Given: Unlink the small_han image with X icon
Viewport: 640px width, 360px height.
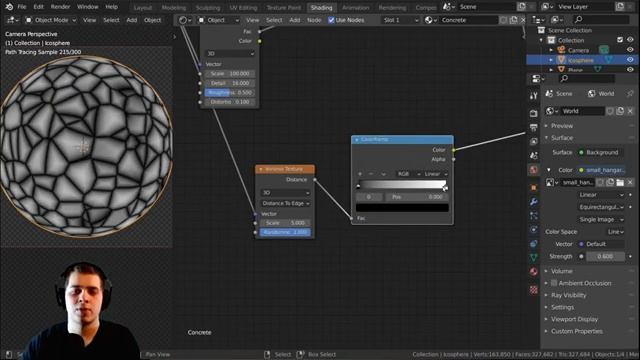Looking at the screenshot, I should point(630,182).
